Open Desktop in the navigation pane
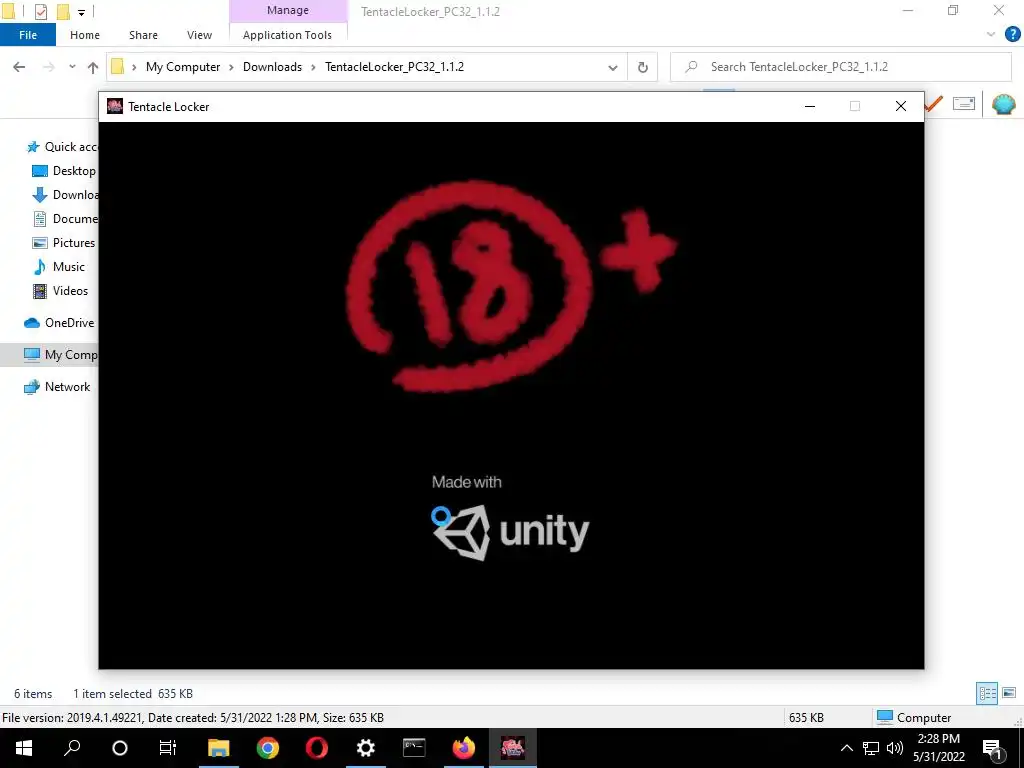Image resolution: width=1024 pixels, height=768 pixels. click(64, 170)
